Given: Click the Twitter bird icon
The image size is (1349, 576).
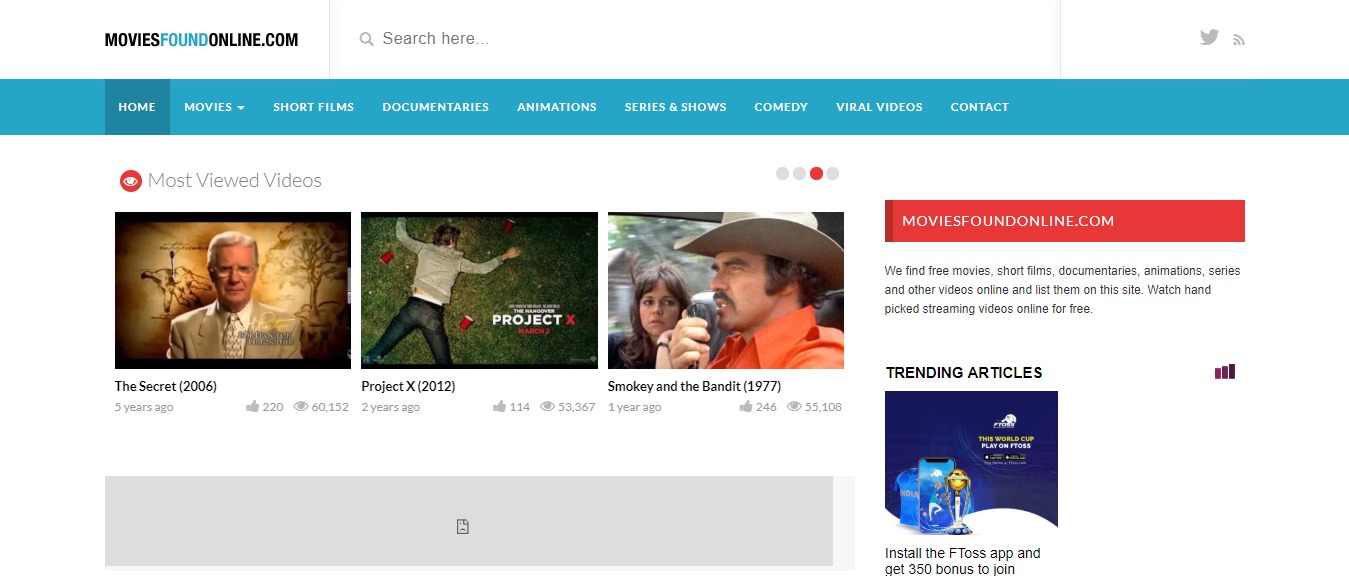Looking at the screenshot, I should [1209, 37].
